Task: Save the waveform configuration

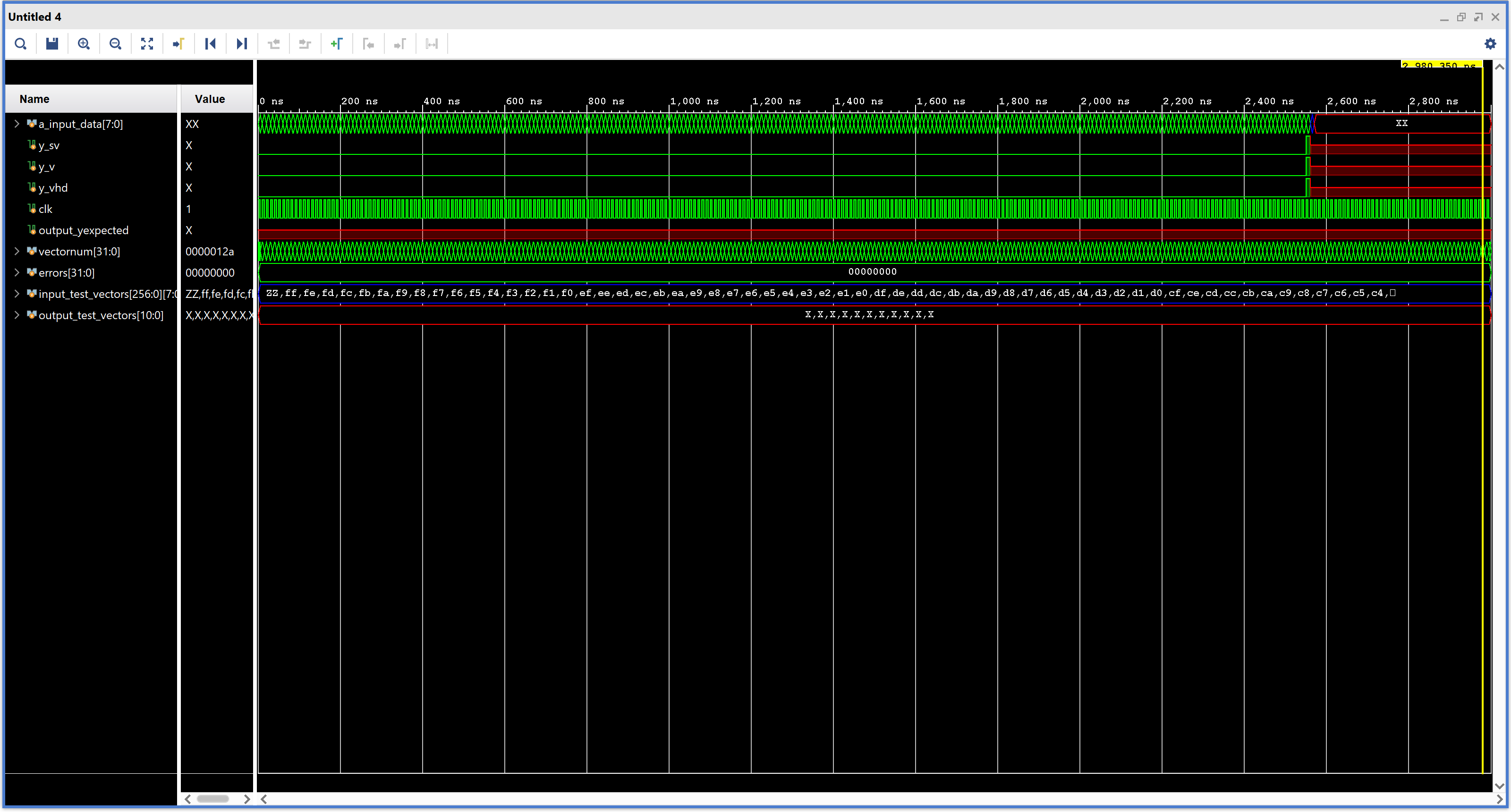Action: [52, 44]
